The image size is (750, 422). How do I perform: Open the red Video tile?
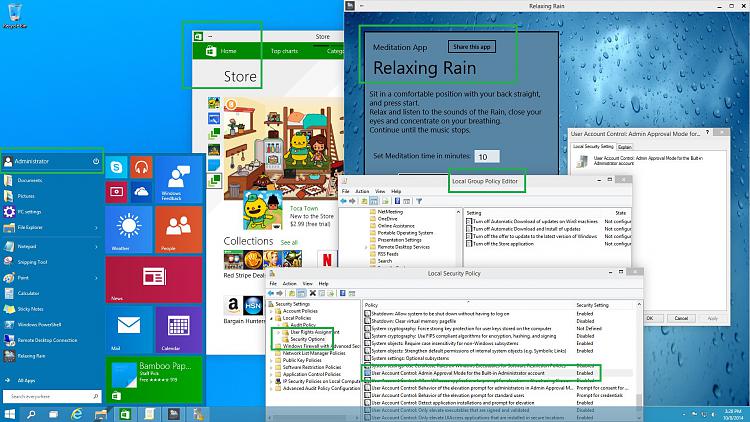coord(116,192)
